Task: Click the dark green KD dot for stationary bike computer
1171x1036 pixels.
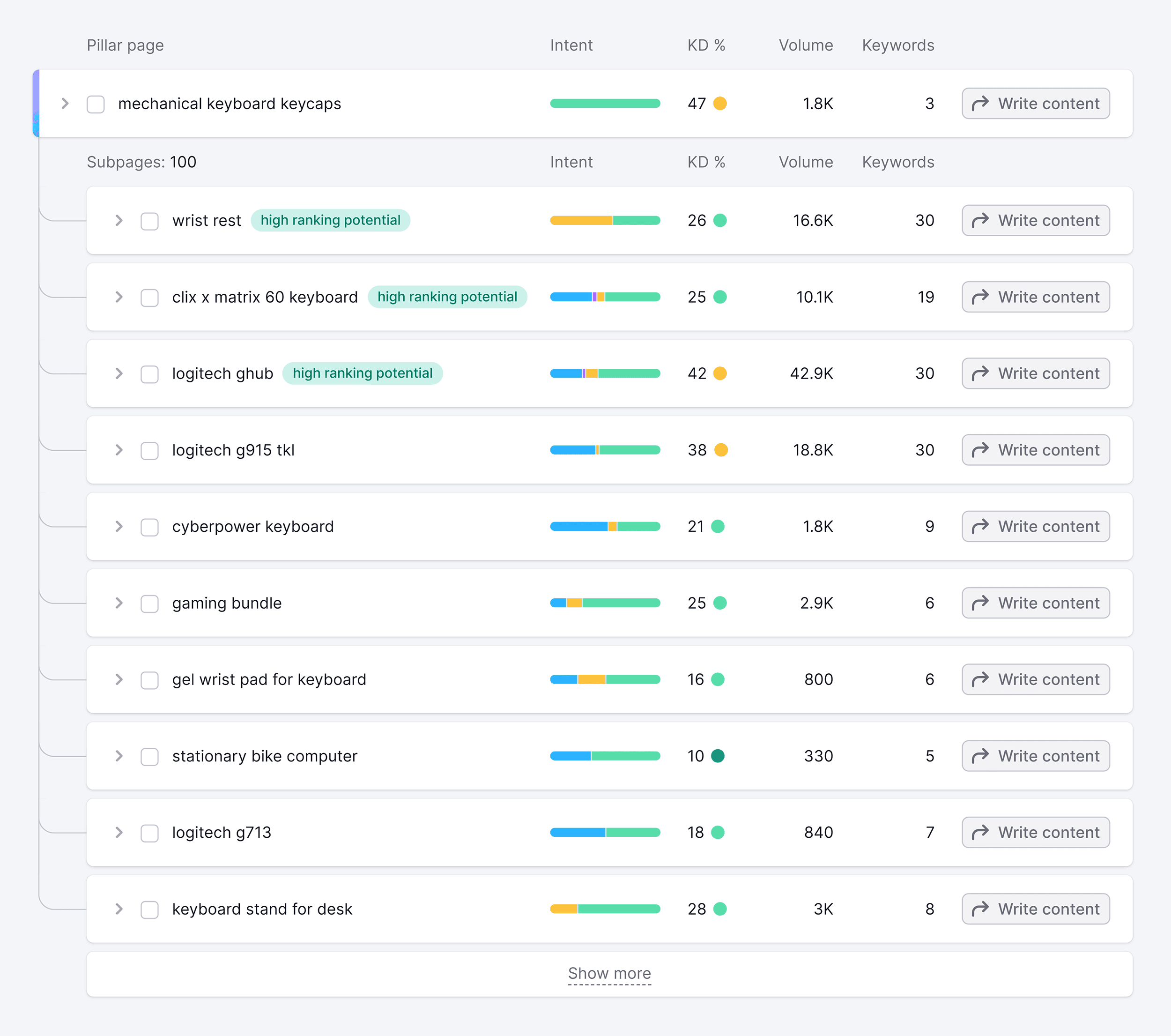Action: click(x=718, y=756)
